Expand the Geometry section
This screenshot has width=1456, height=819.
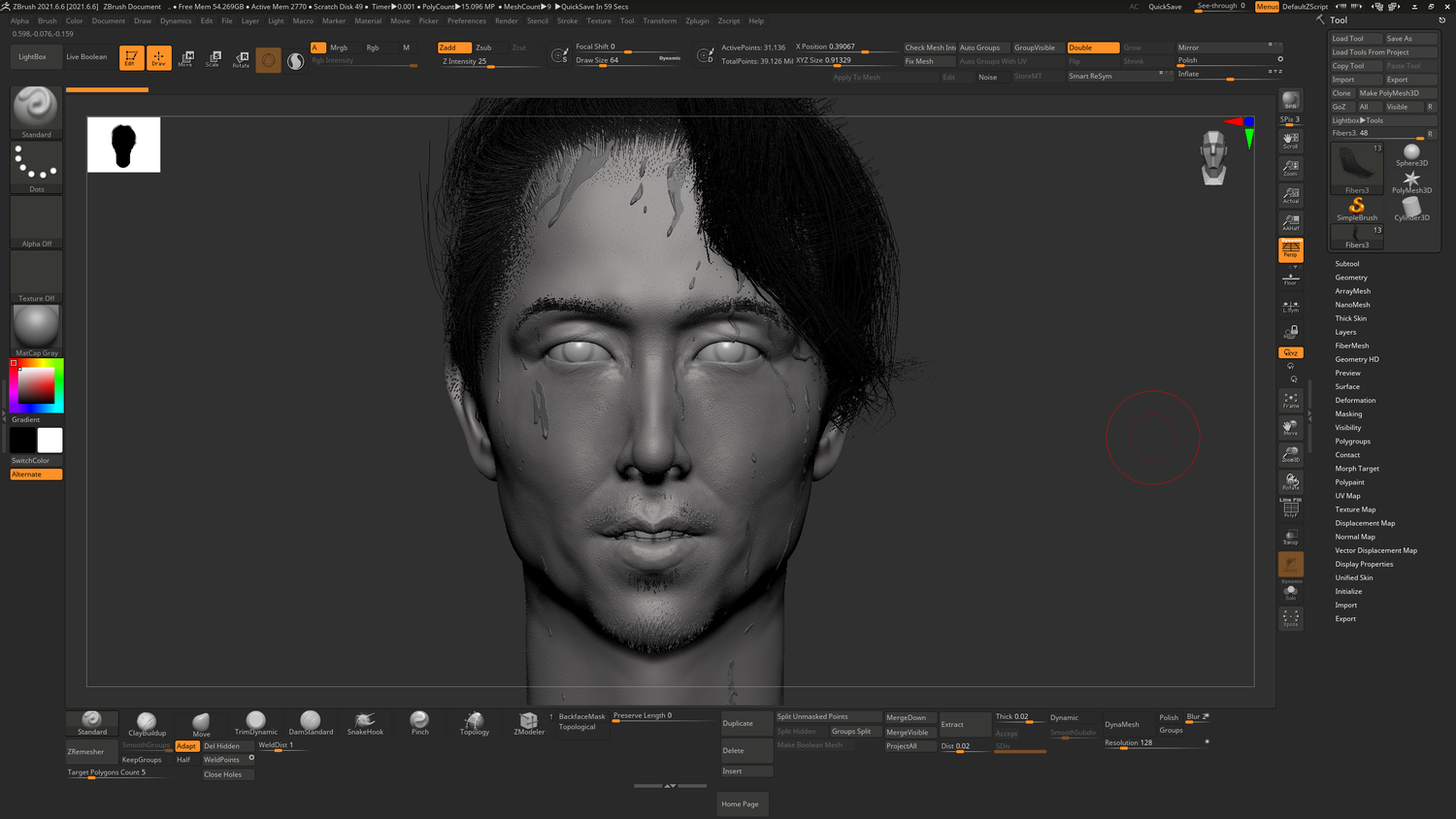click(1350, 278)
